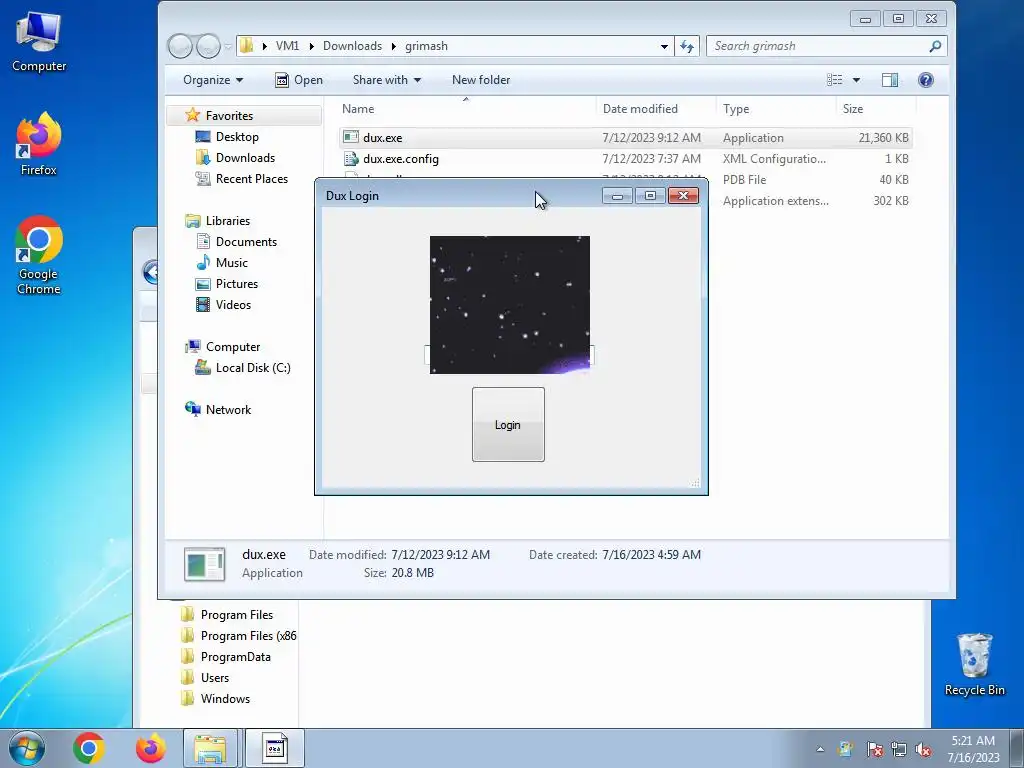Image resolution: width=1024 pixels, height=768 pixels.
Task: Click VM1 in the address breadcrumb
Action: coord(287,46)
